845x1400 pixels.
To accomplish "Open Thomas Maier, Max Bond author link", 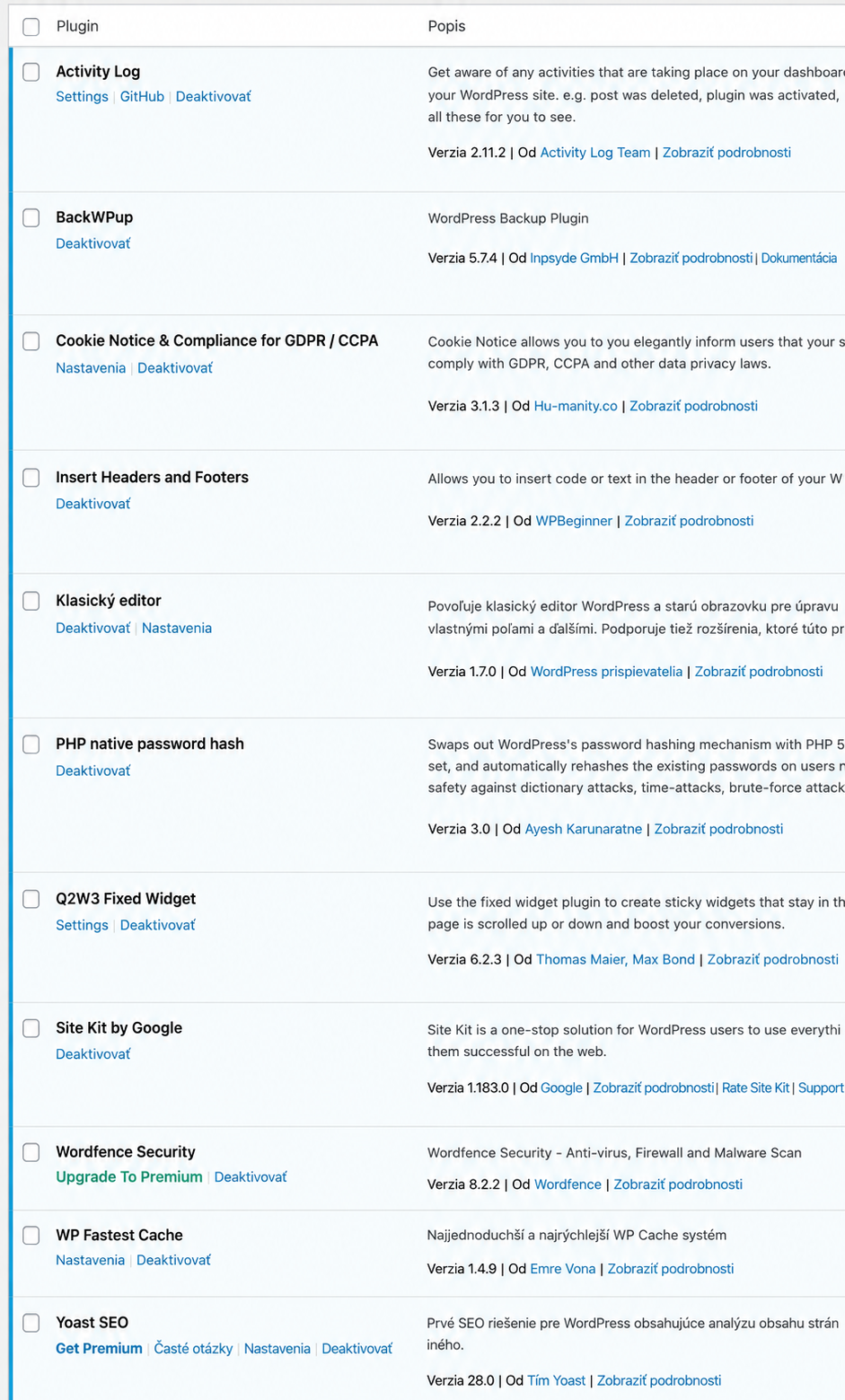I will click(615, 959).
